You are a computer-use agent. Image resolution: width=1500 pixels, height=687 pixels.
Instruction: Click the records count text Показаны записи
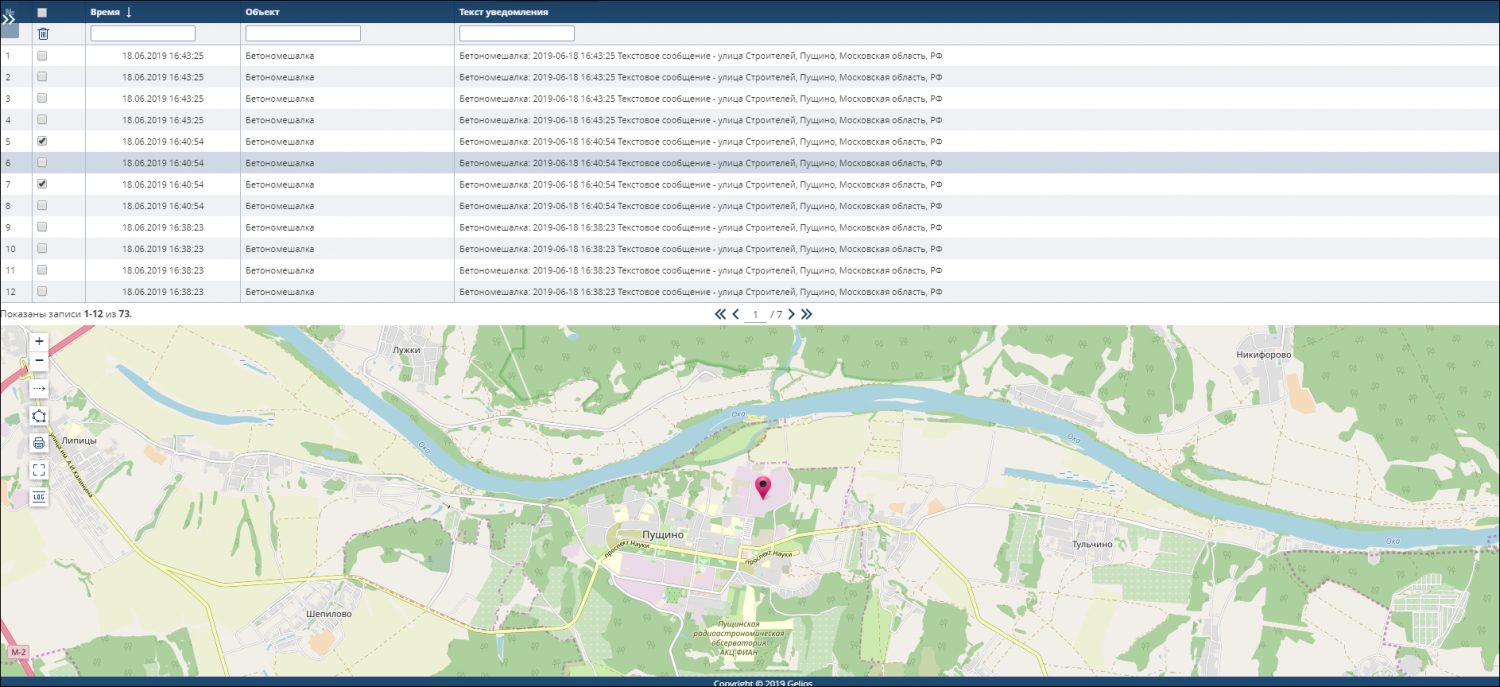coord(67,314)
